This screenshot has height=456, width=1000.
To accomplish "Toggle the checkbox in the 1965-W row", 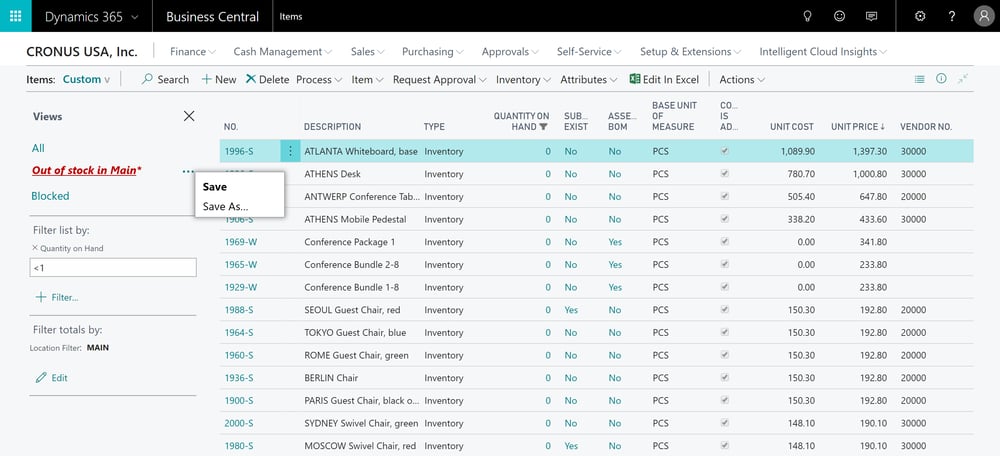I will pos(724,264).
